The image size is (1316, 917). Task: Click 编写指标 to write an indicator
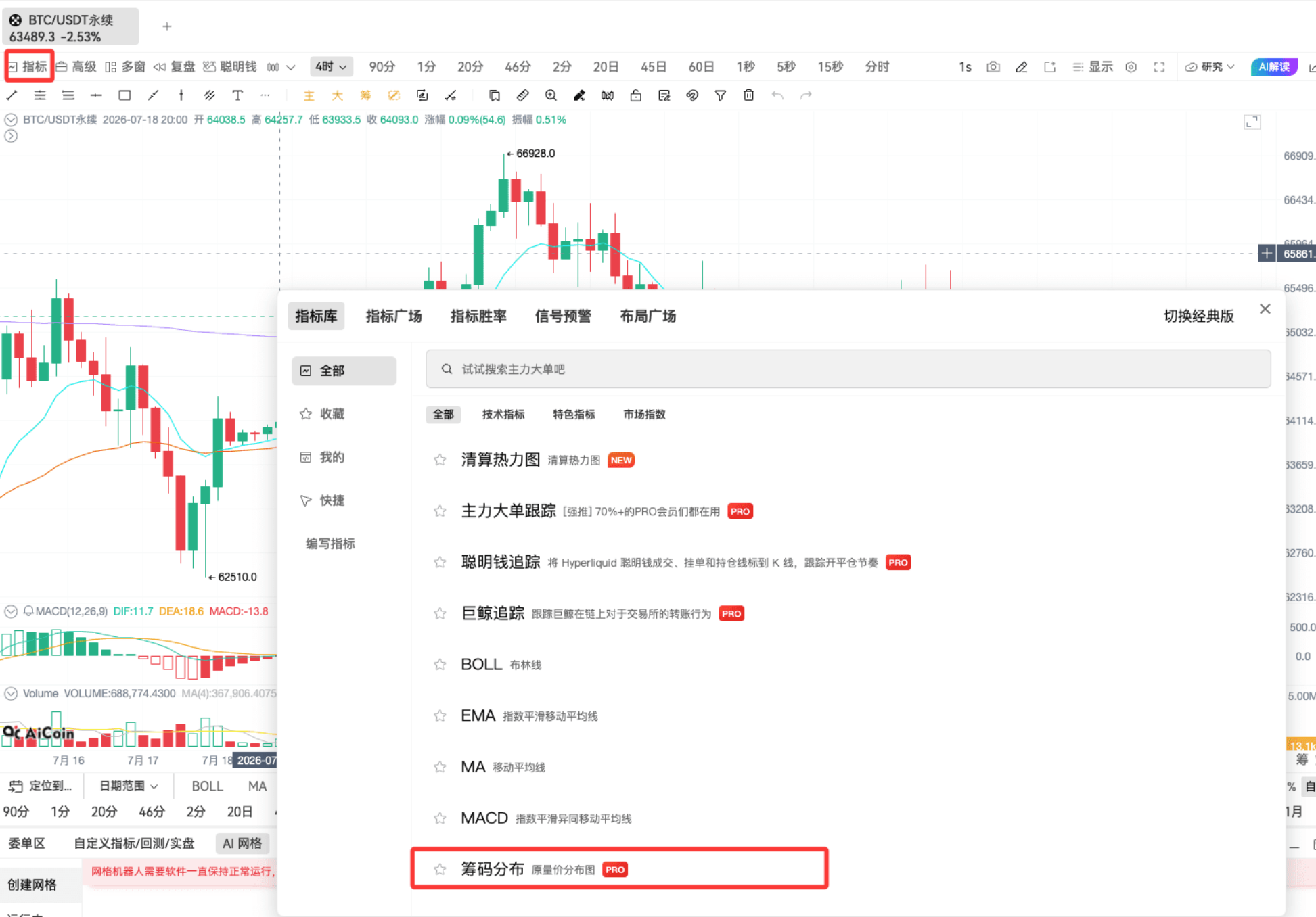click(x=330, y=544)
